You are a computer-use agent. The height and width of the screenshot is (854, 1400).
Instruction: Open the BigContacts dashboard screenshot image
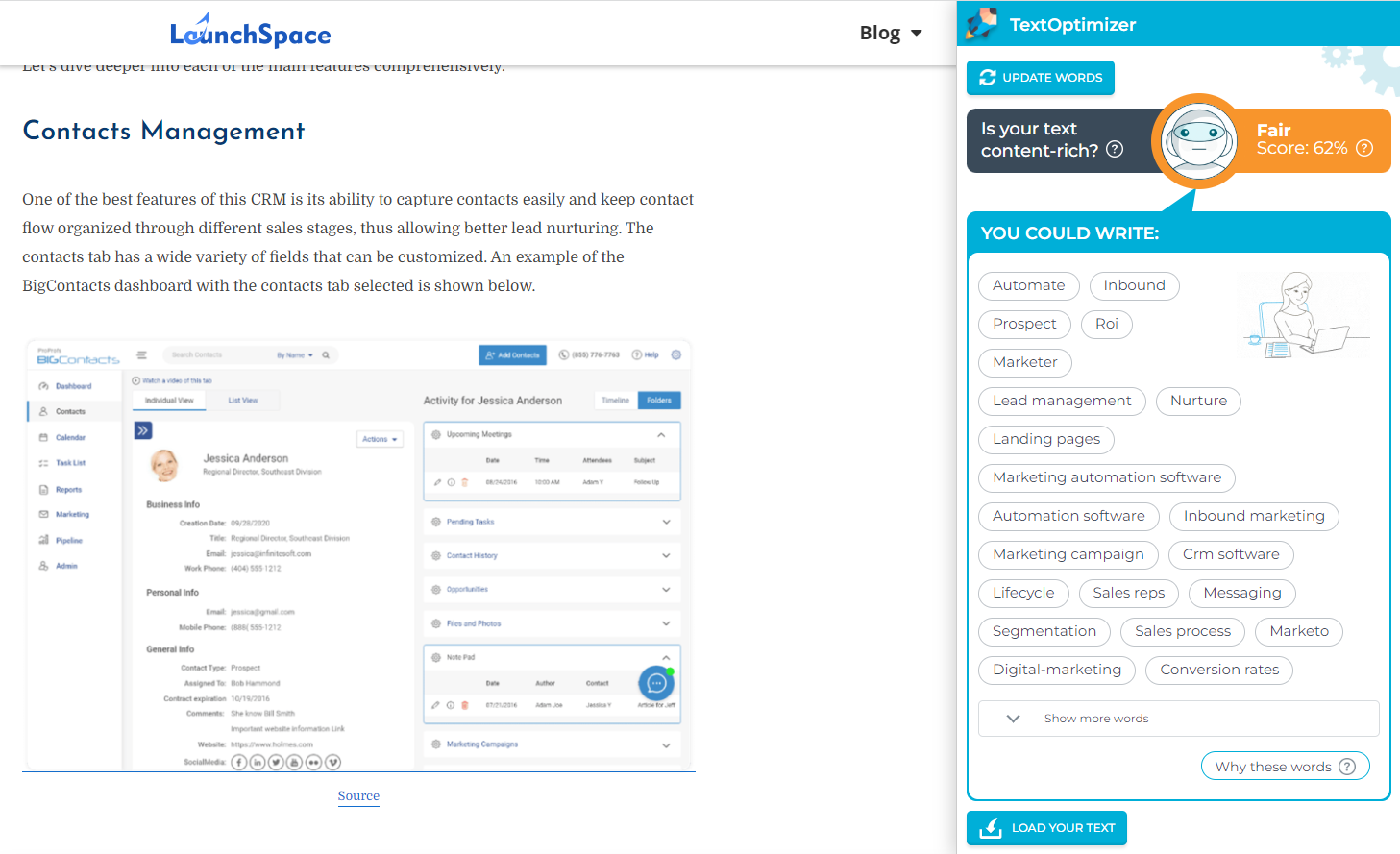(358, 553)
